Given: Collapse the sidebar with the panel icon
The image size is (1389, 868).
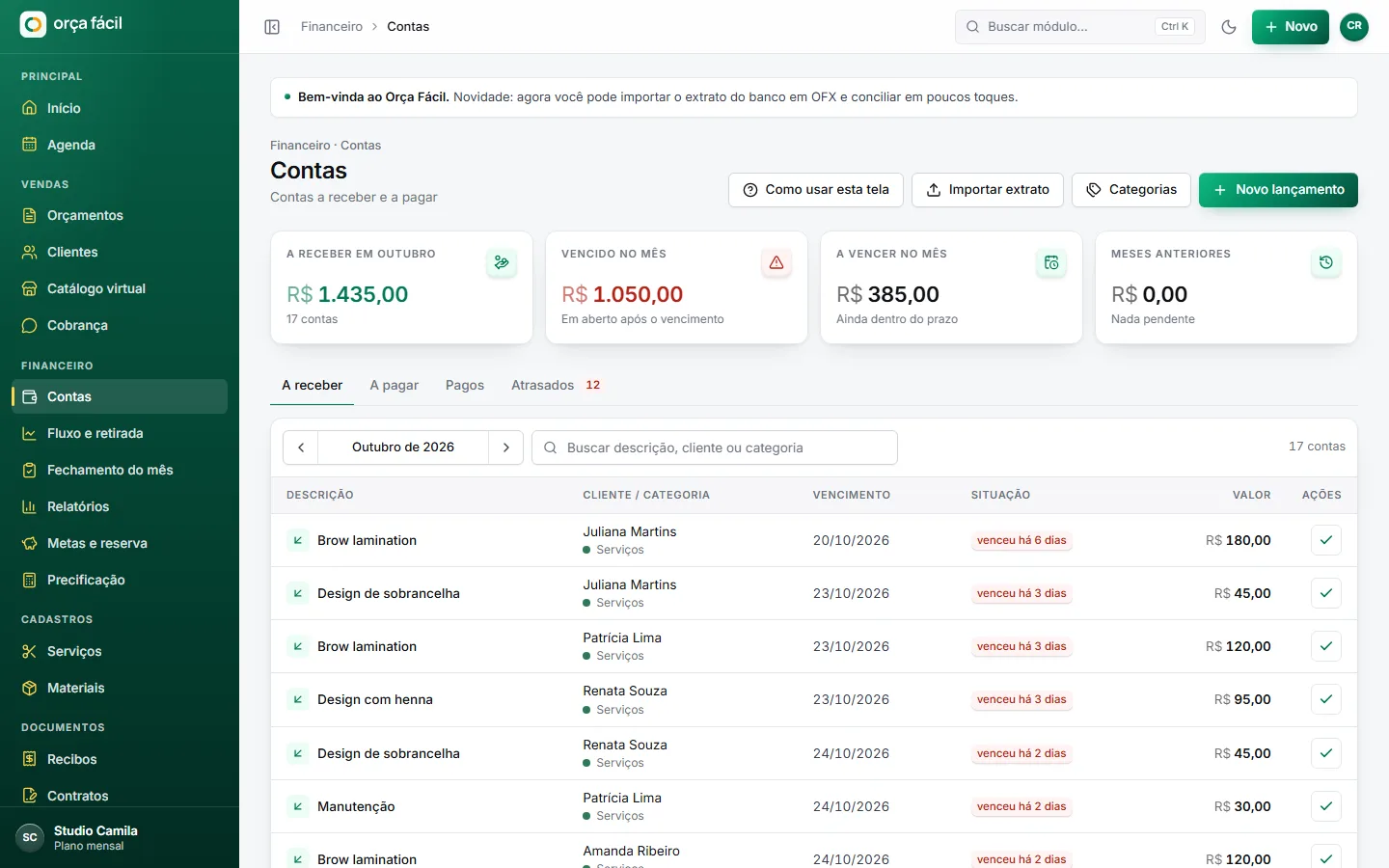Looking at the screenshot, I should pos(272,27).
